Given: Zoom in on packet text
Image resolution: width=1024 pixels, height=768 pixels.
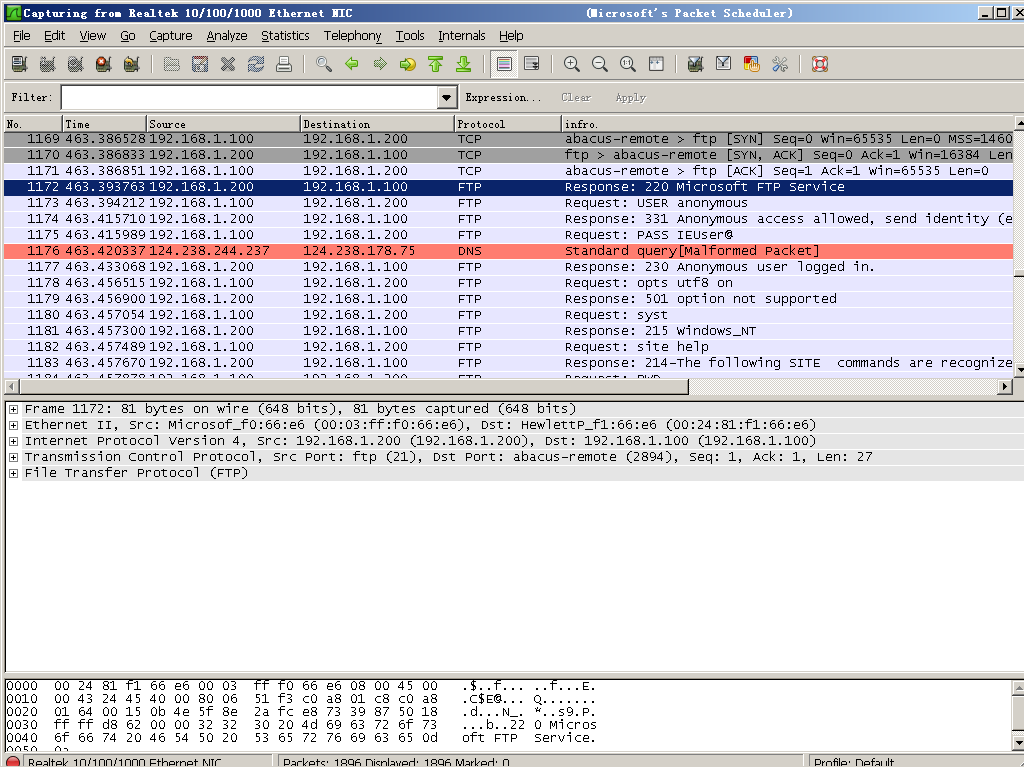Looking at the screenshot, I should click(x=572, y=64).
